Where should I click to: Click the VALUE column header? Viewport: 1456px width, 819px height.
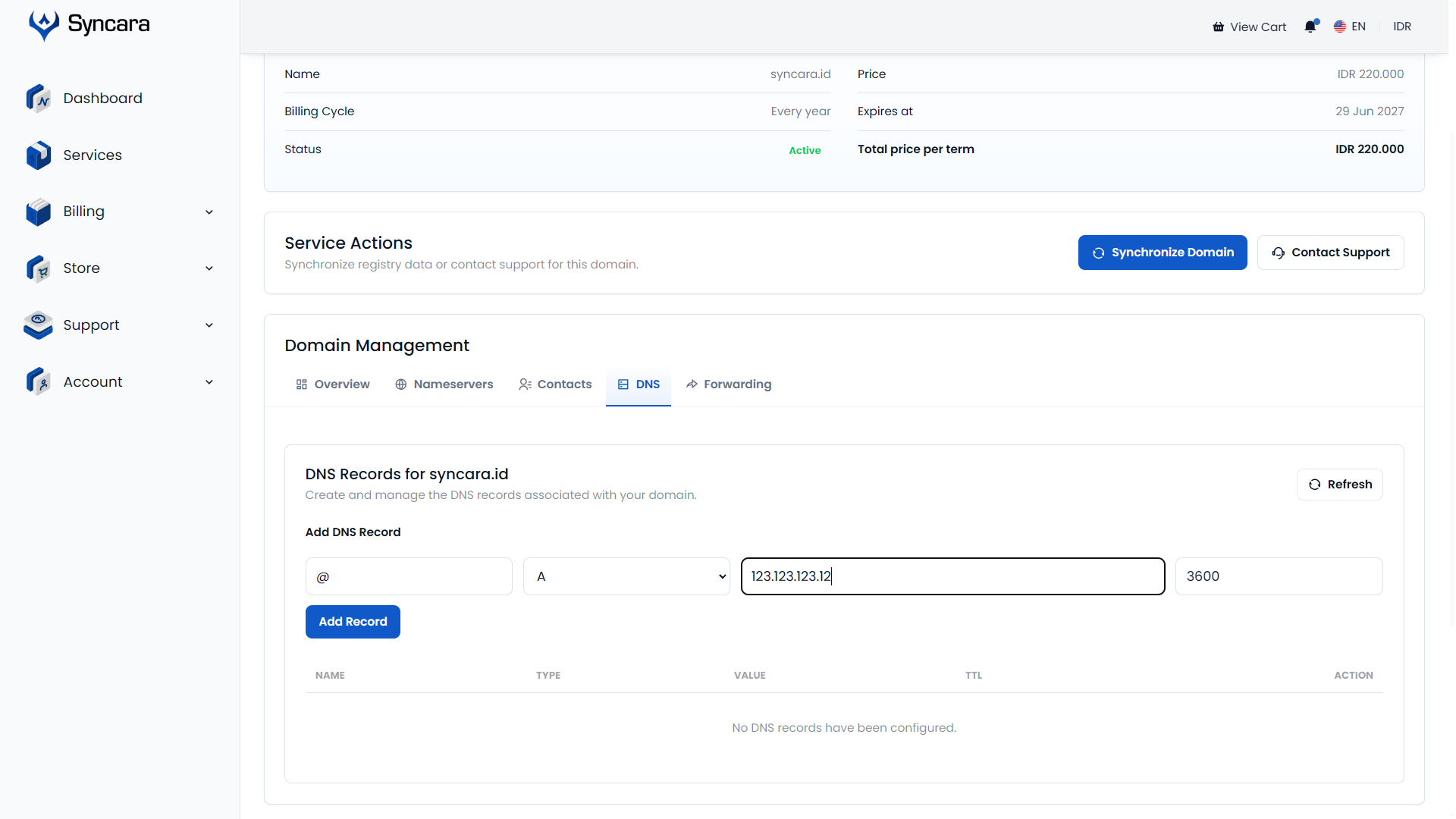pyautogui.click(x=750, y=676)
